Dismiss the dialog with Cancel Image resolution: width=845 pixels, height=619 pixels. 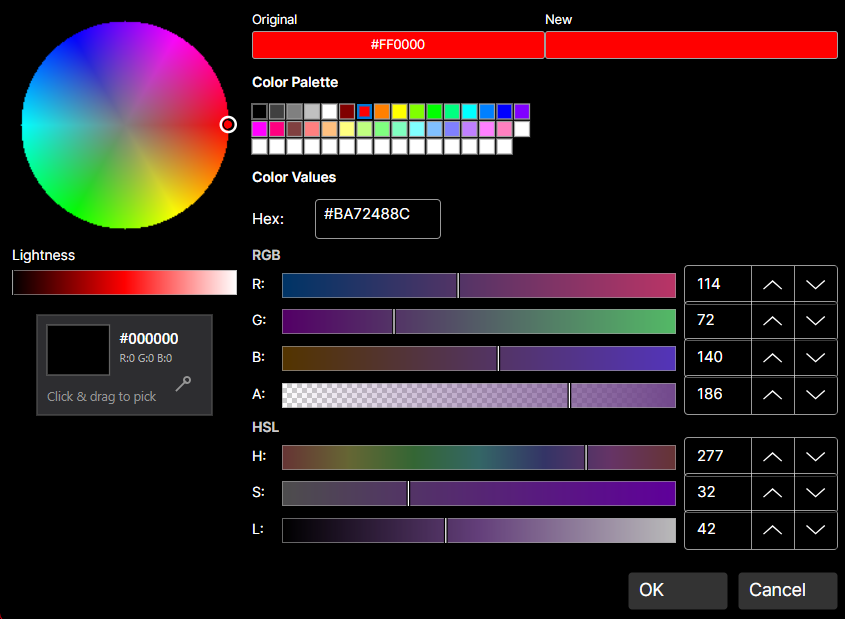click(787, 590)
